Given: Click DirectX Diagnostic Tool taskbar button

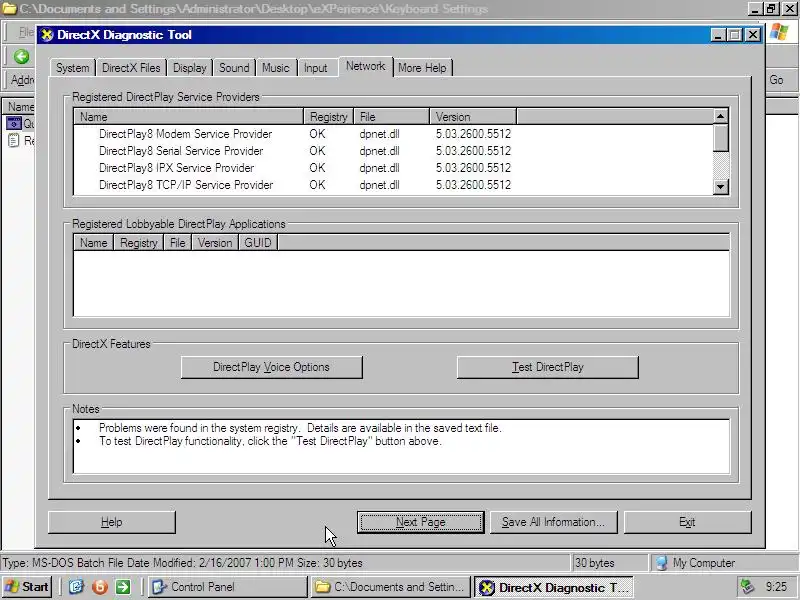Looking at the screenshot, I should [554, 587].
